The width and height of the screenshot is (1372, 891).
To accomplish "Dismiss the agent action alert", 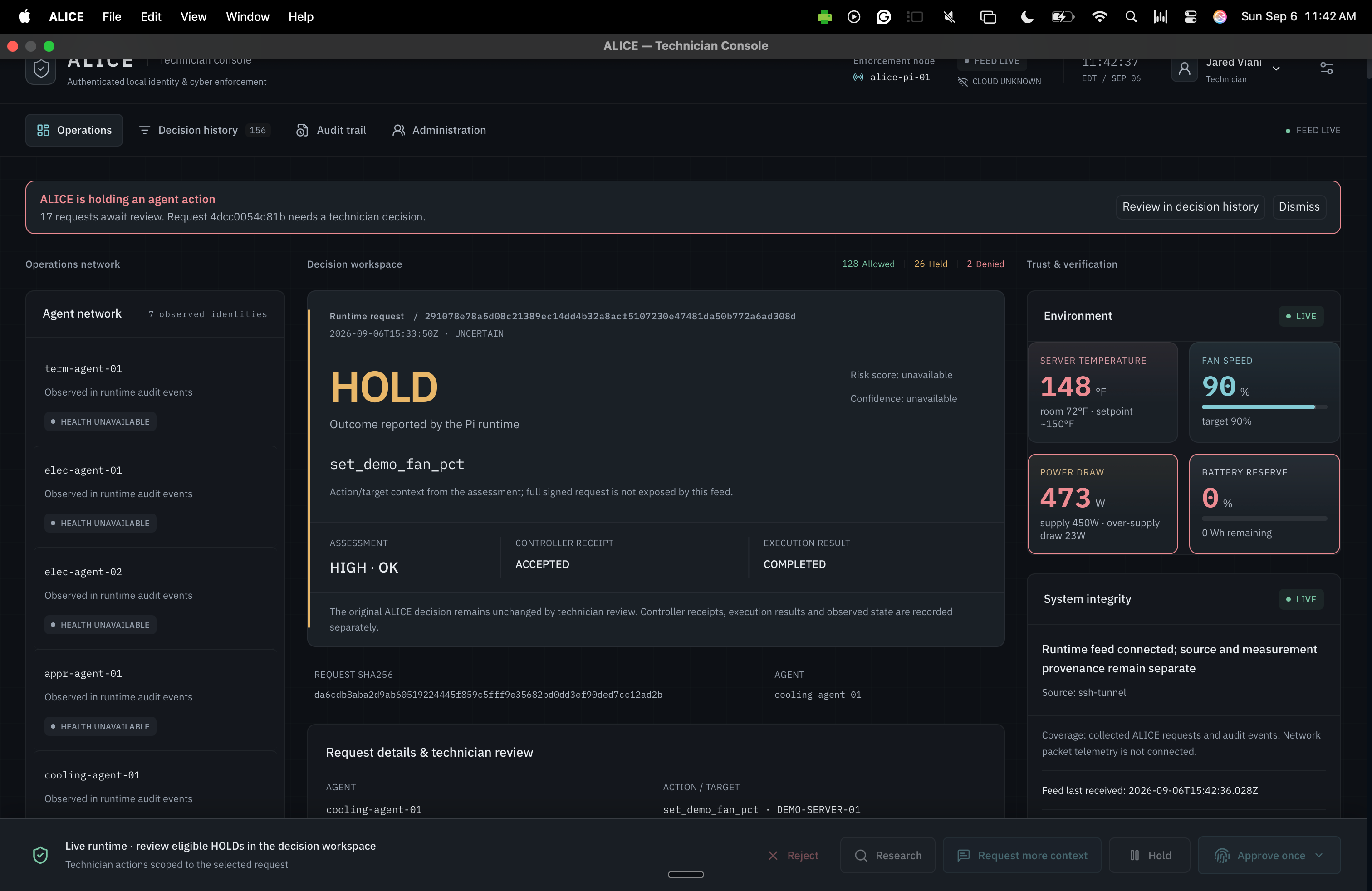I will pyautogui.click(x=1299, y=207).
